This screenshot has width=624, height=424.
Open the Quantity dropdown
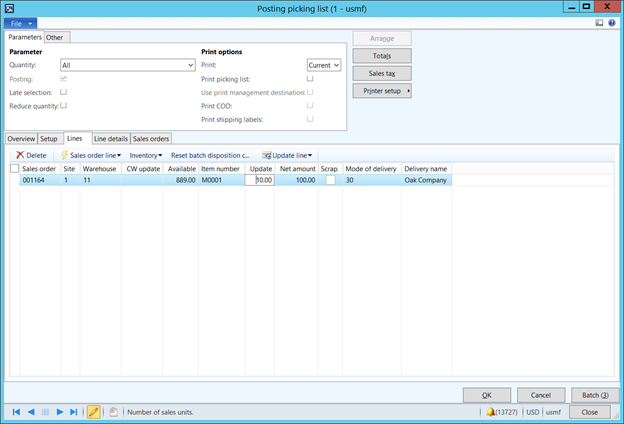(x=189, y=65)
